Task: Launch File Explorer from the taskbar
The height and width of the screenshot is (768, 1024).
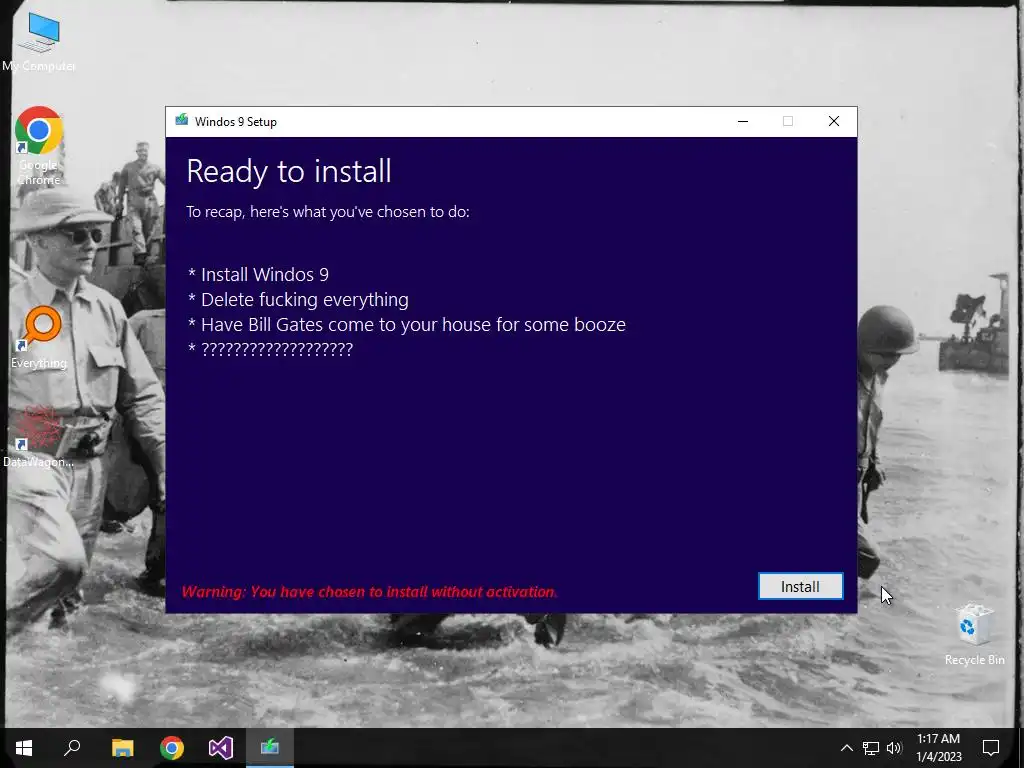Action: pos(122,748)
